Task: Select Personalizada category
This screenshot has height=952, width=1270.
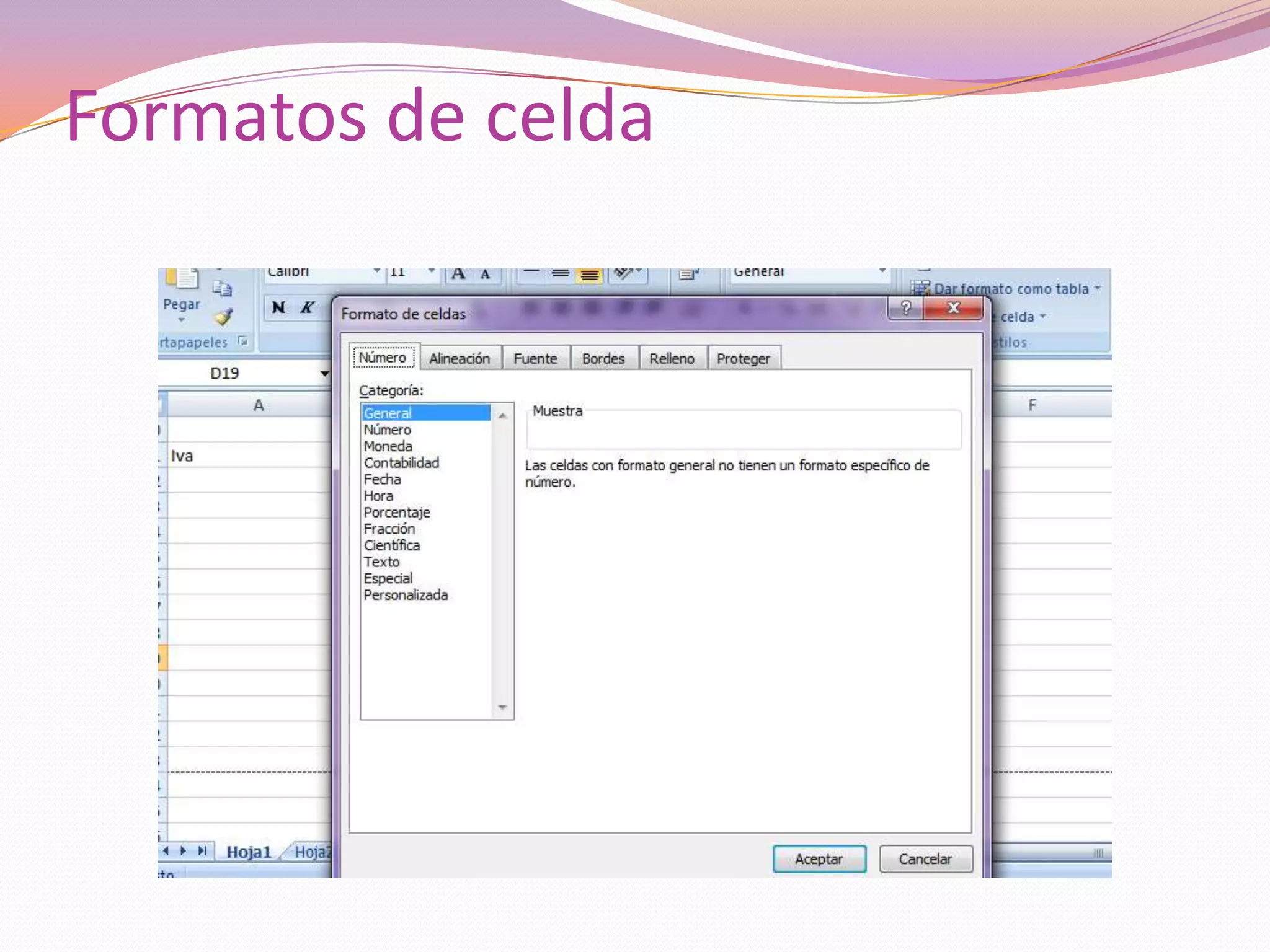Action: point(426,595)
